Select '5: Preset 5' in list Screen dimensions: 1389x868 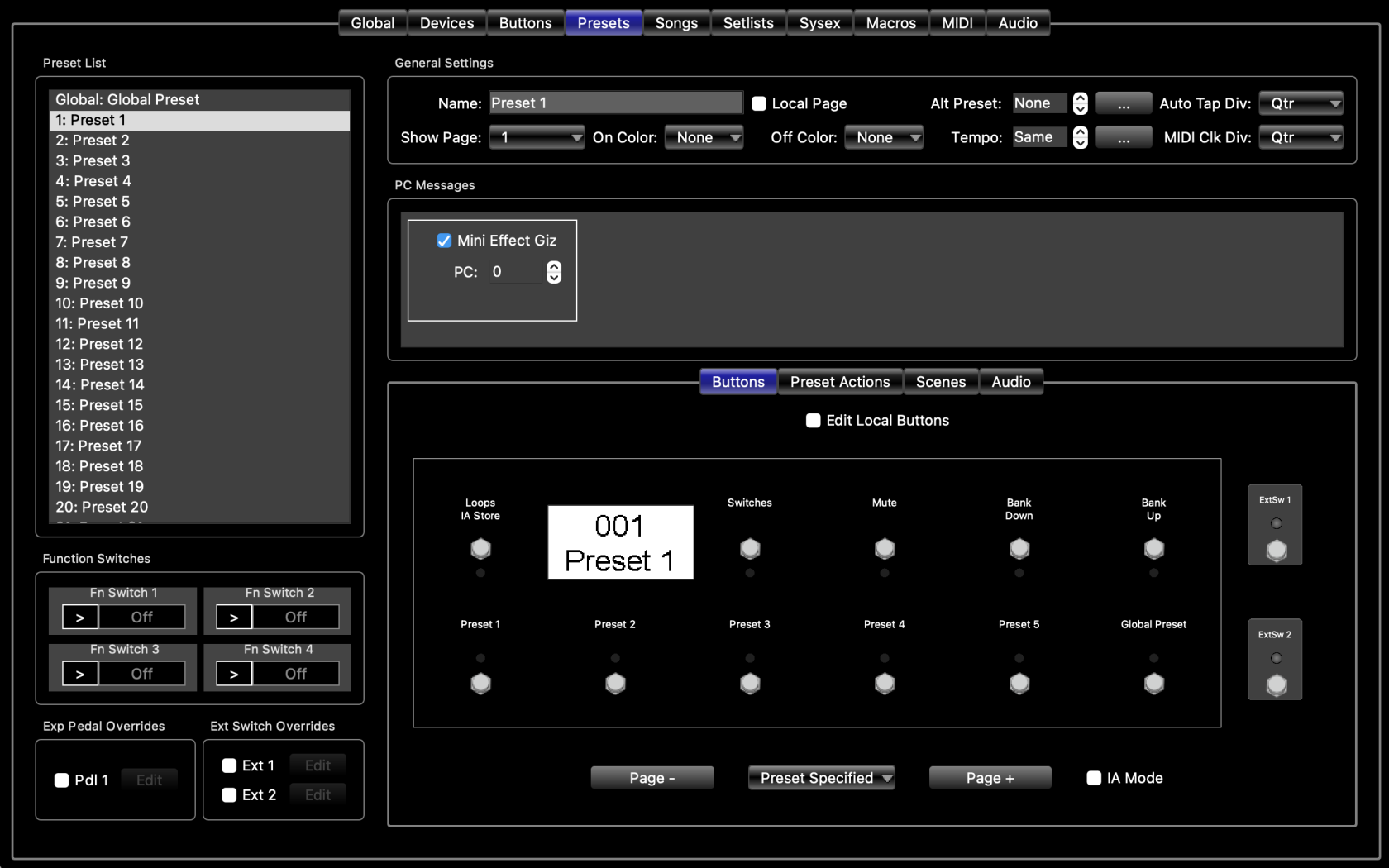pyautogui.click(x=199, y=202)
